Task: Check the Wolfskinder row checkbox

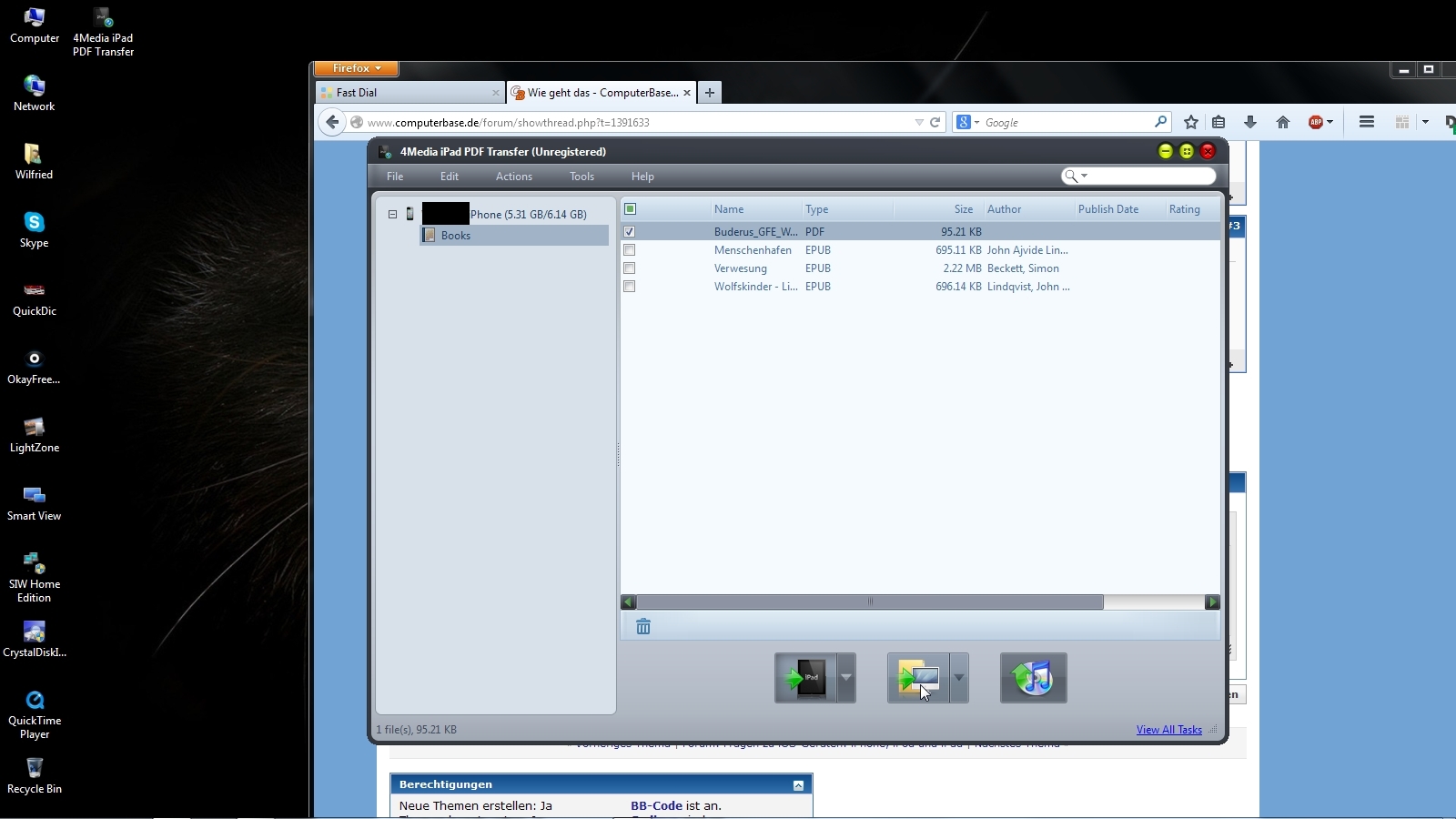Action: click(629, 287)
